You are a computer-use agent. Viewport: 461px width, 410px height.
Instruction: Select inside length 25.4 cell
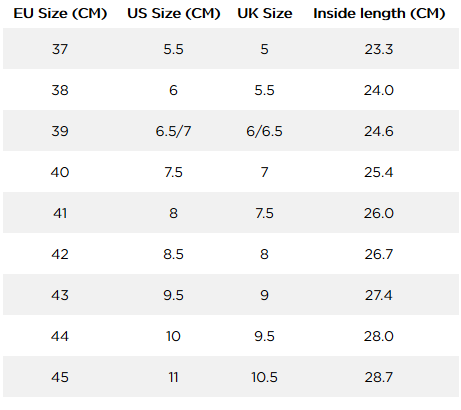(379, 172)
